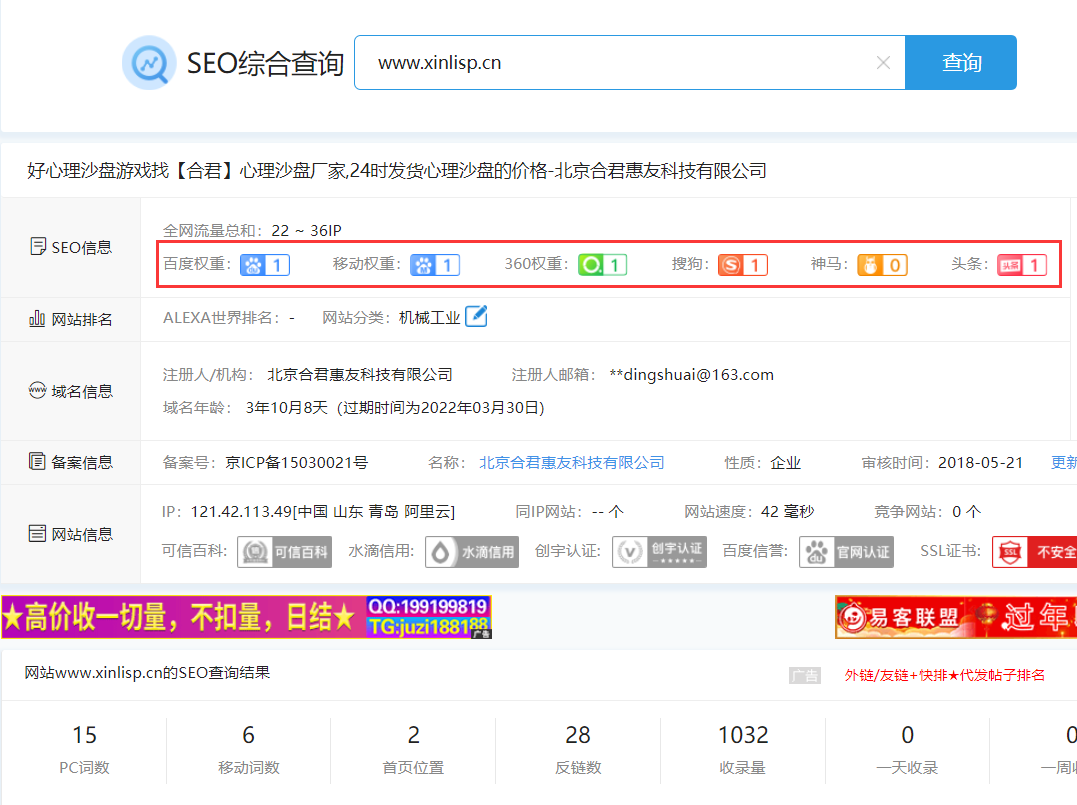Click the 网站分类 value 机械工业
The image size is (1077, 805).
point(429,318)
